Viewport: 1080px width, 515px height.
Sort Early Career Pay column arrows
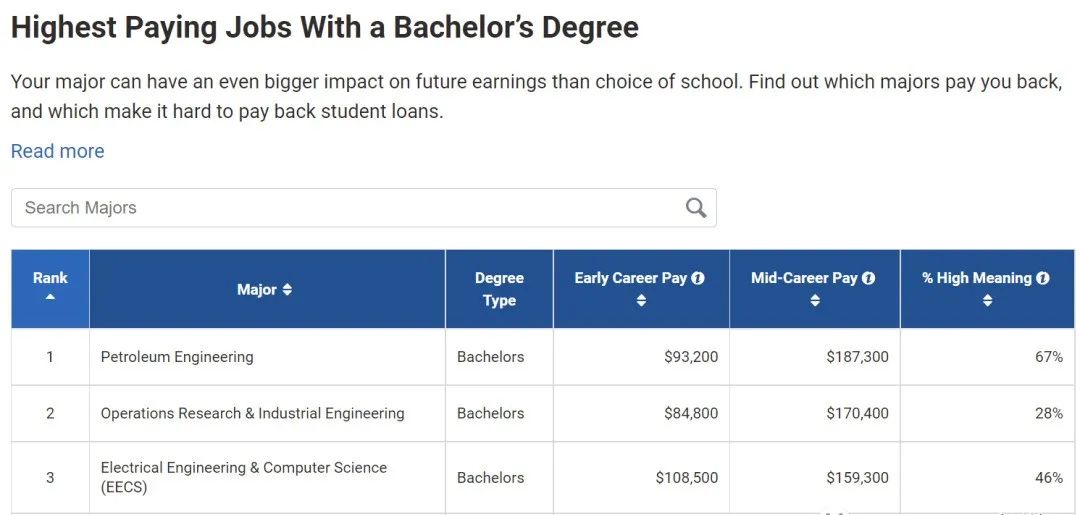point(641,300)
